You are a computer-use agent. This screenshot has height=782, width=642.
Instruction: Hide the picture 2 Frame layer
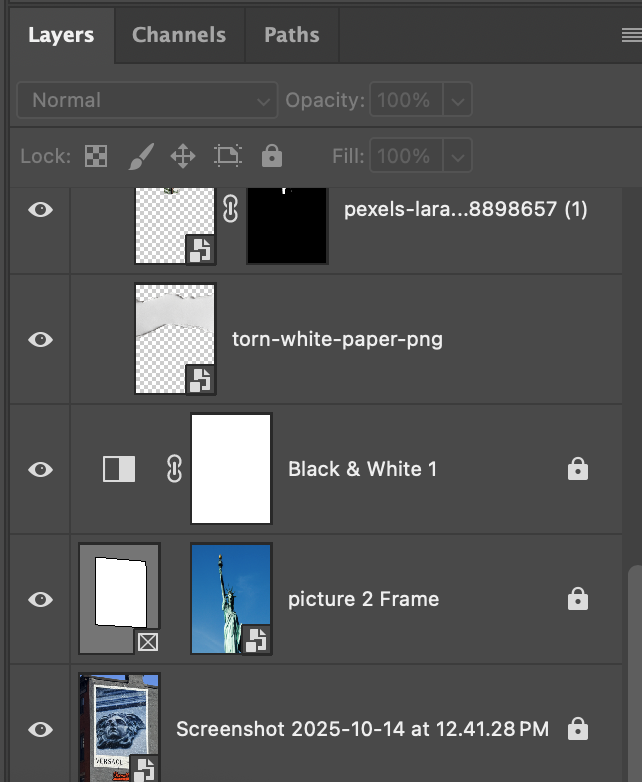tap(40, 599)
